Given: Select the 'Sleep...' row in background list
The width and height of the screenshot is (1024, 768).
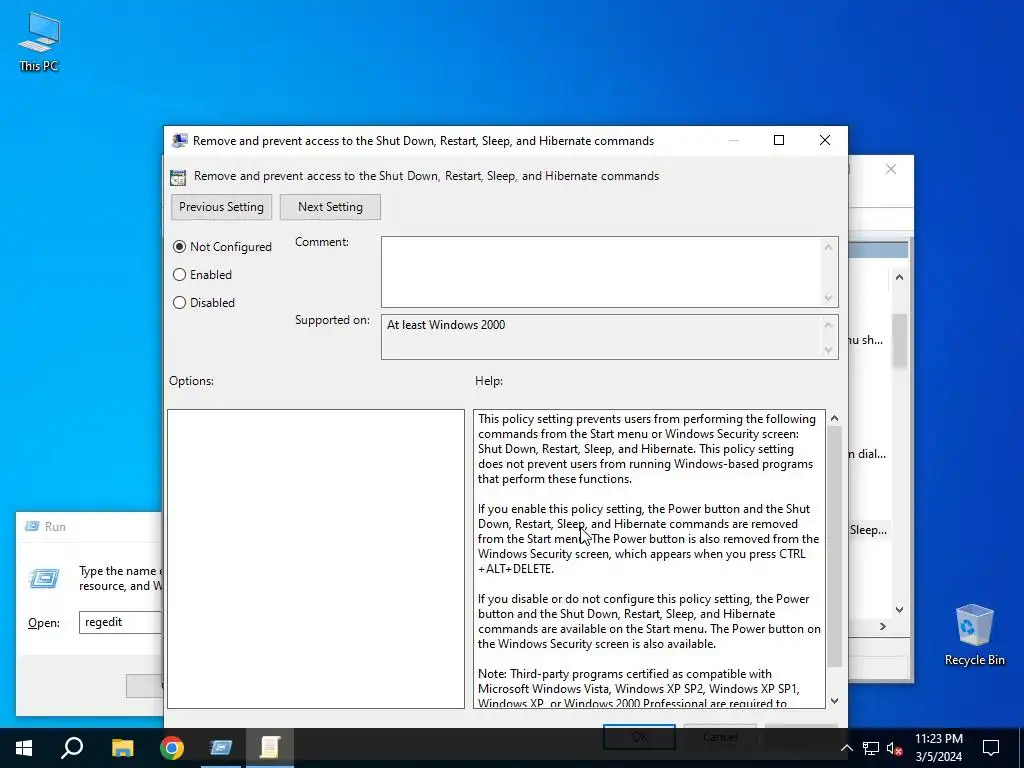Looking at the screenshot, I should [x=868, y=530].
